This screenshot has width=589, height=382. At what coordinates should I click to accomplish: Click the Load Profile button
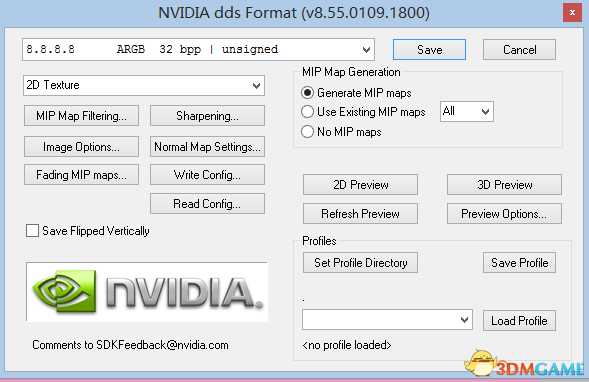click(x=519, y=321)
